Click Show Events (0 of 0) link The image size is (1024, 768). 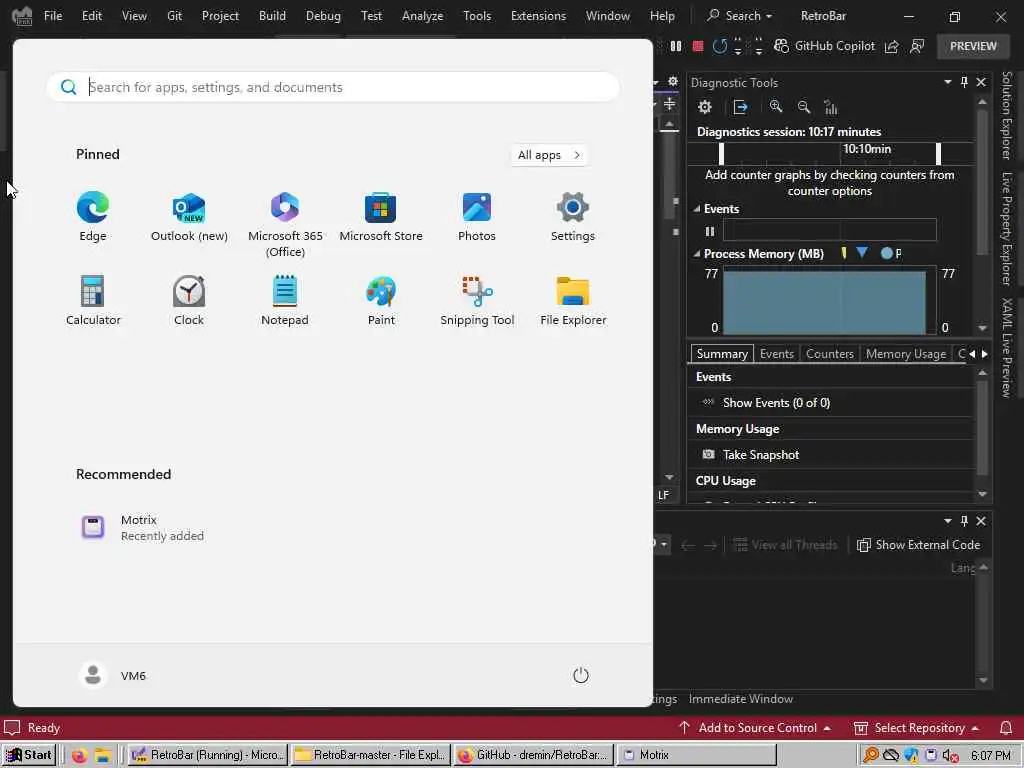pyautogui.click(x=776, y=403)
